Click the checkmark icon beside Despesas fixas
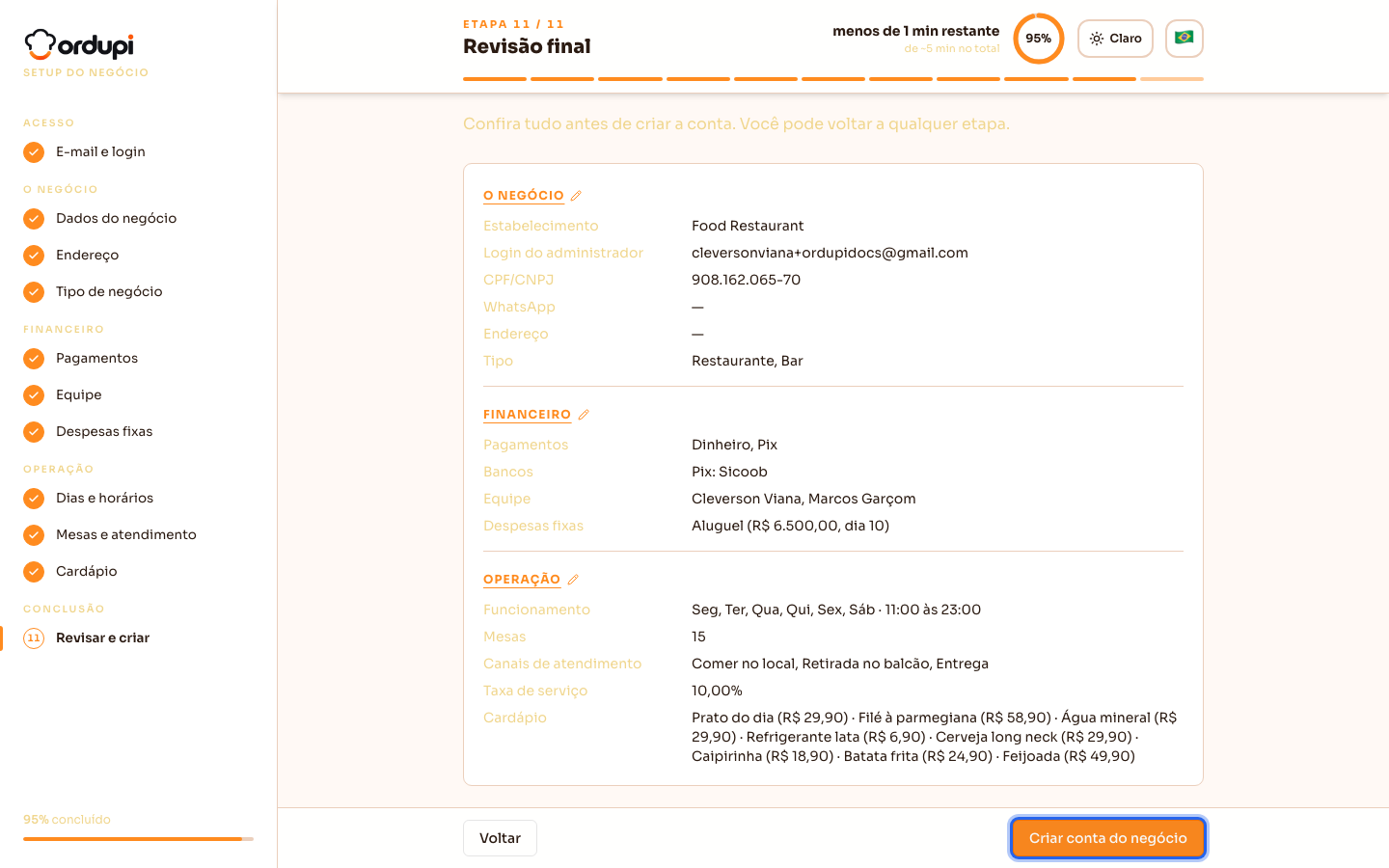This screenshot has height=868, width=1389. pyautogui.click(x=34, y=432)
